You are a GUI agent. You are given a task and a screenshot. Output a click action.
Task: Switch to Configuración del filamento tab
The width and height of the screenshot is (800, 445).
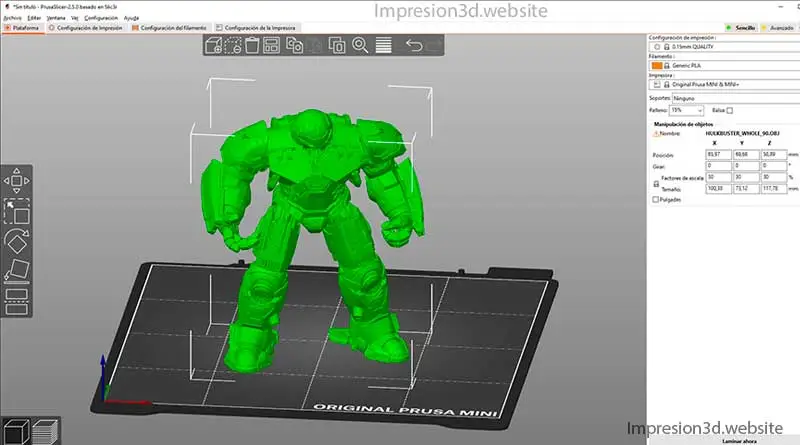click(169, 28)
